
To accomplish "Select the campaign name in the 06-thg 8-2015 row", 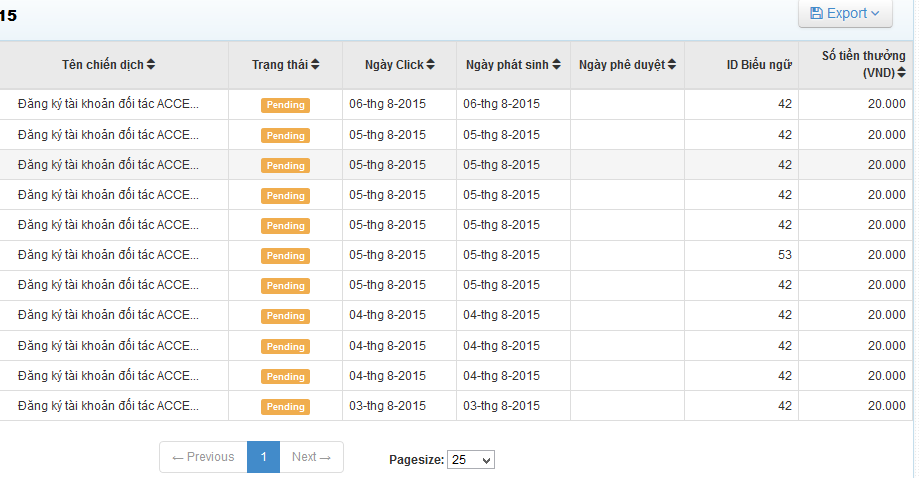I will 108,104.
